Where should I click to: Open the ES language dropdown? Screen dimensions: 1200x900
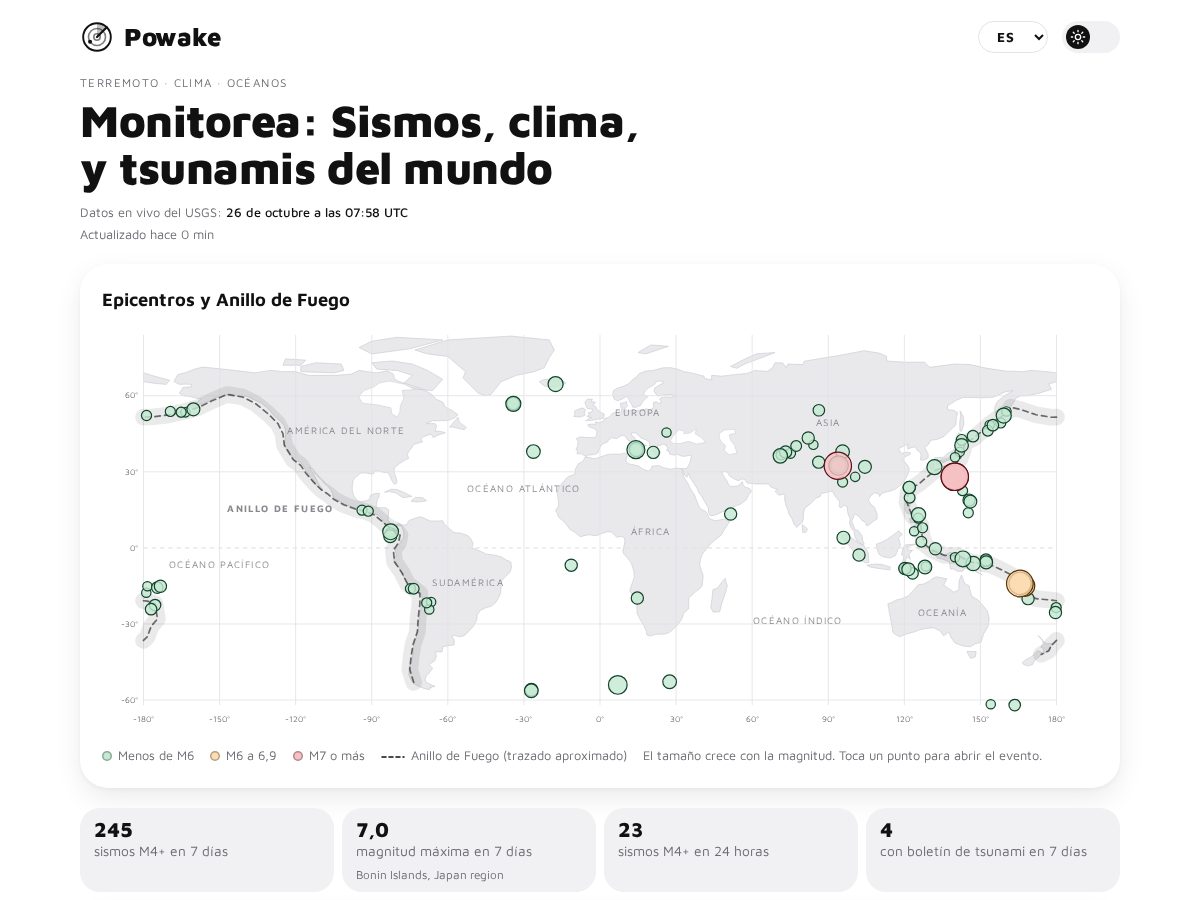coord(1012,37)
